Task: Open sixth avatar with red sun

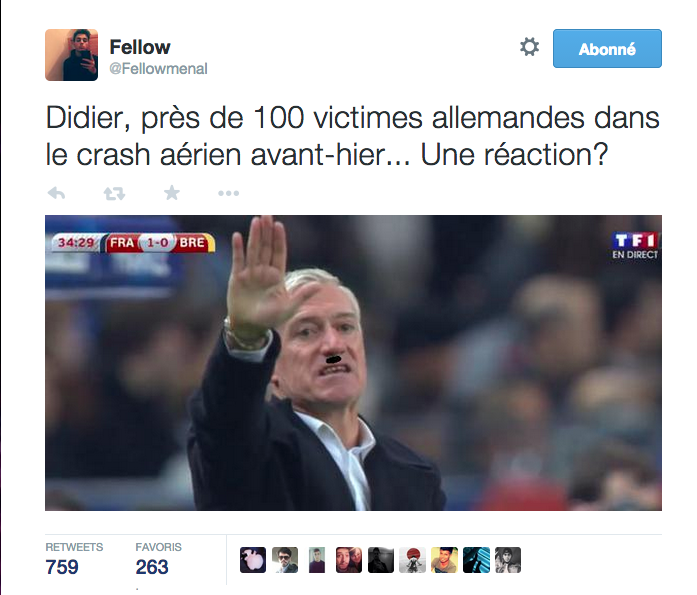Action: click(x=413, y=560)
